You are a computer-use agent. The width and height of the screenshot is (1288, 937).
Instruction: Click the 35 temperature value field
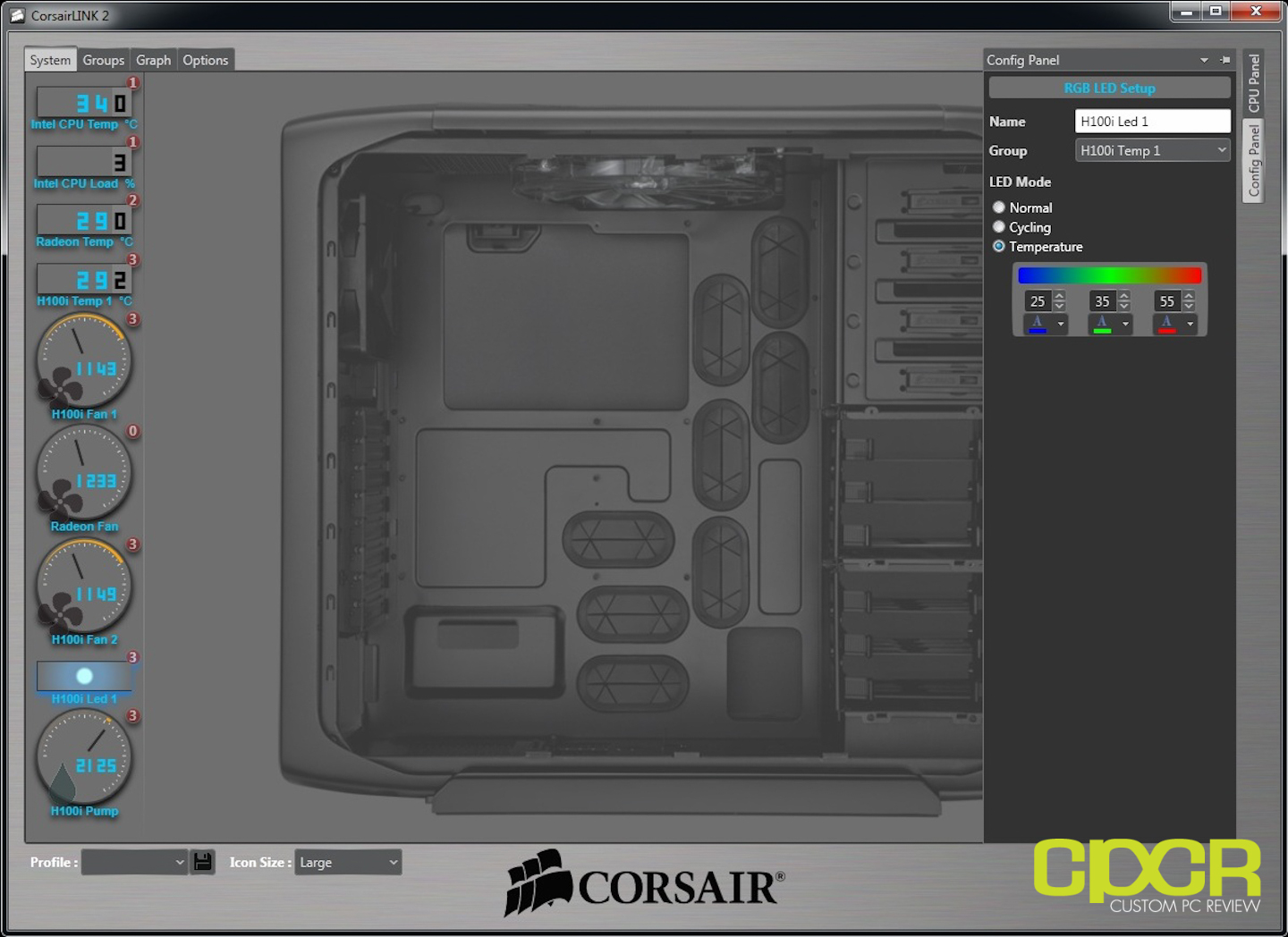(1102, 301)
